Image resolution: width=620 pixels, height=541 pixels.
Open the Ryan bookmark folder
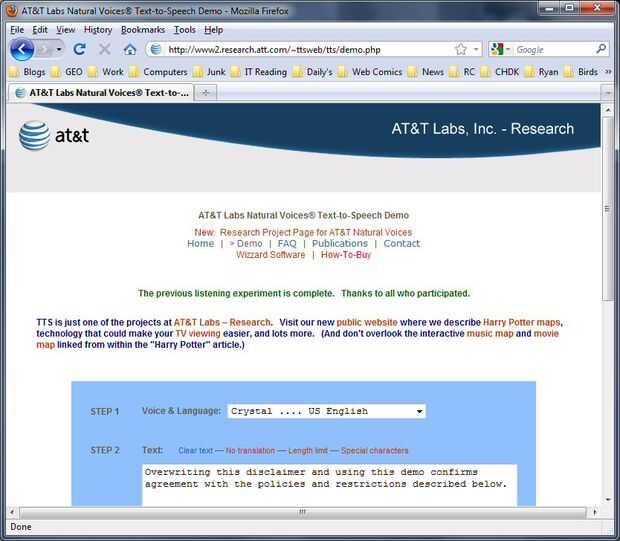pos(541,72)
